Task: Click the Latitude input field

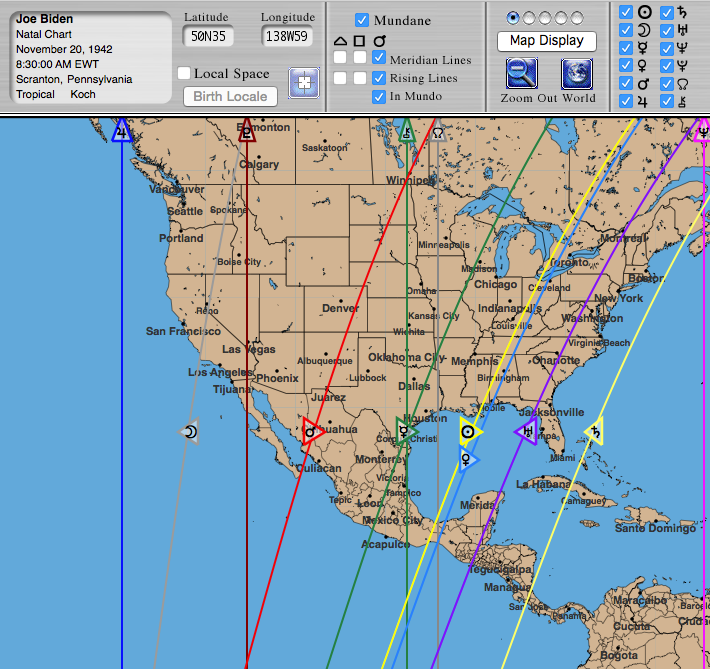Action: [x=208, y=36]
